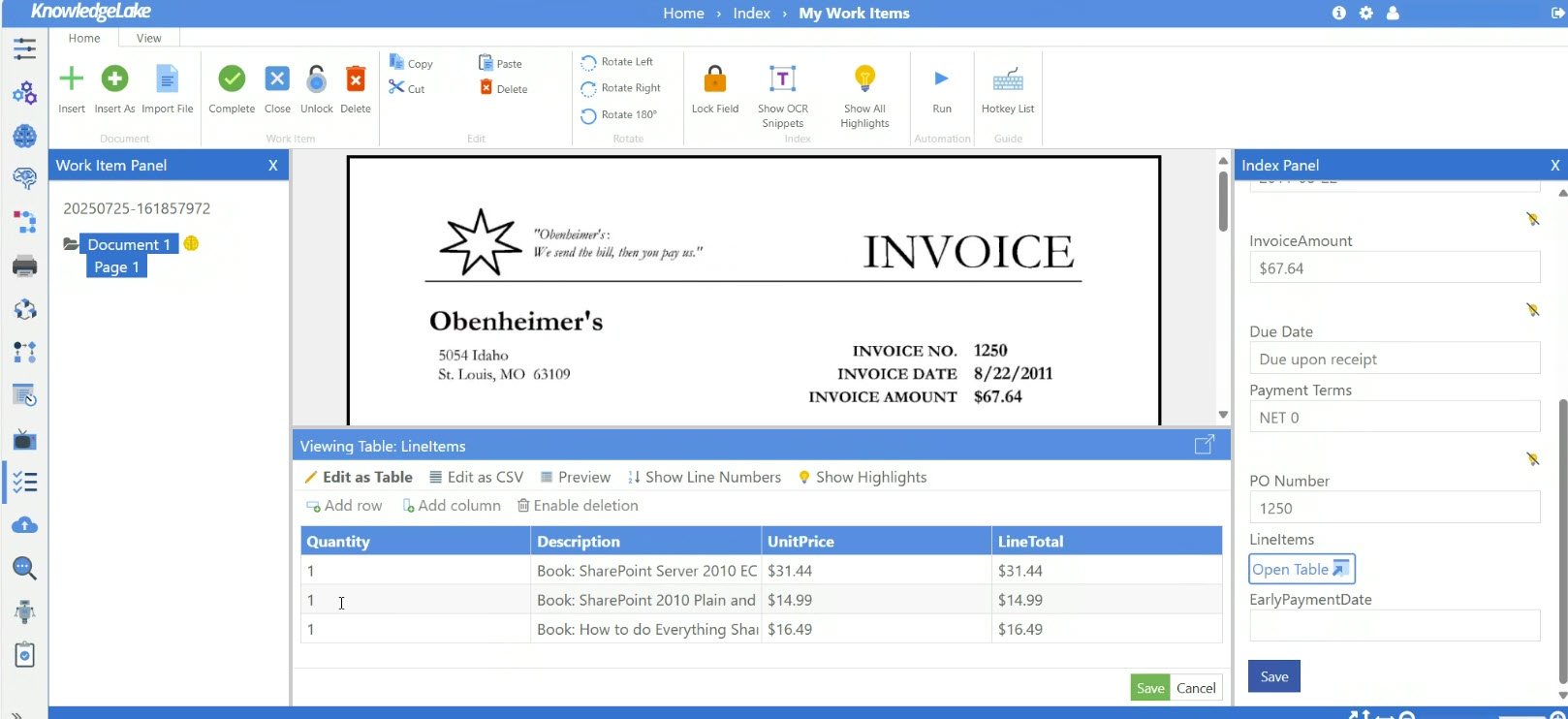Click Rotate Left in the ribbon
This screenshot has height=719, width=1568.
tap(617, 62)
